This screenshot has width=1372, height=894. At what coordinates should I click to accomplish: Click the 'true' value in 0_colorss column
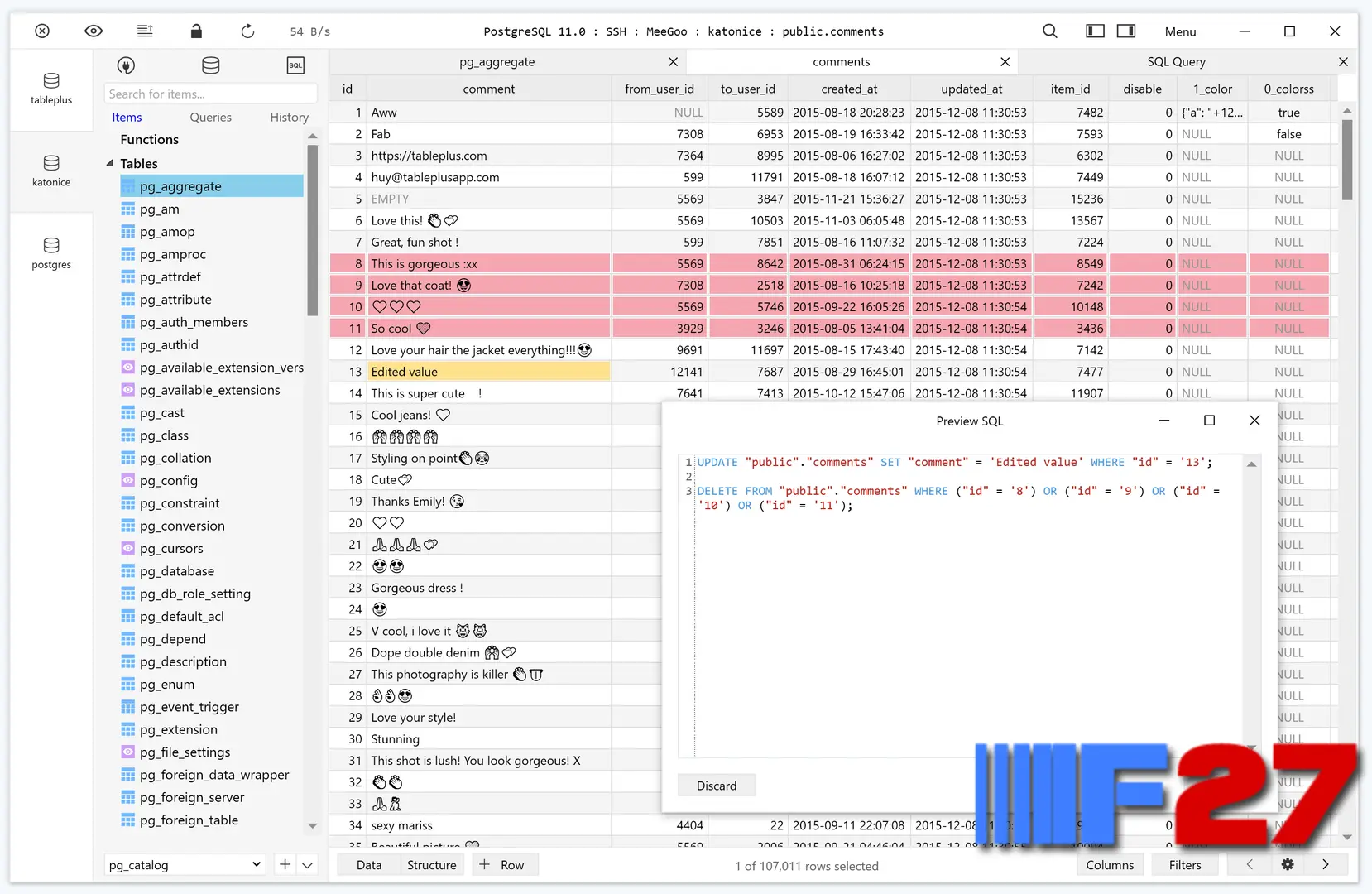point(1288,113)
